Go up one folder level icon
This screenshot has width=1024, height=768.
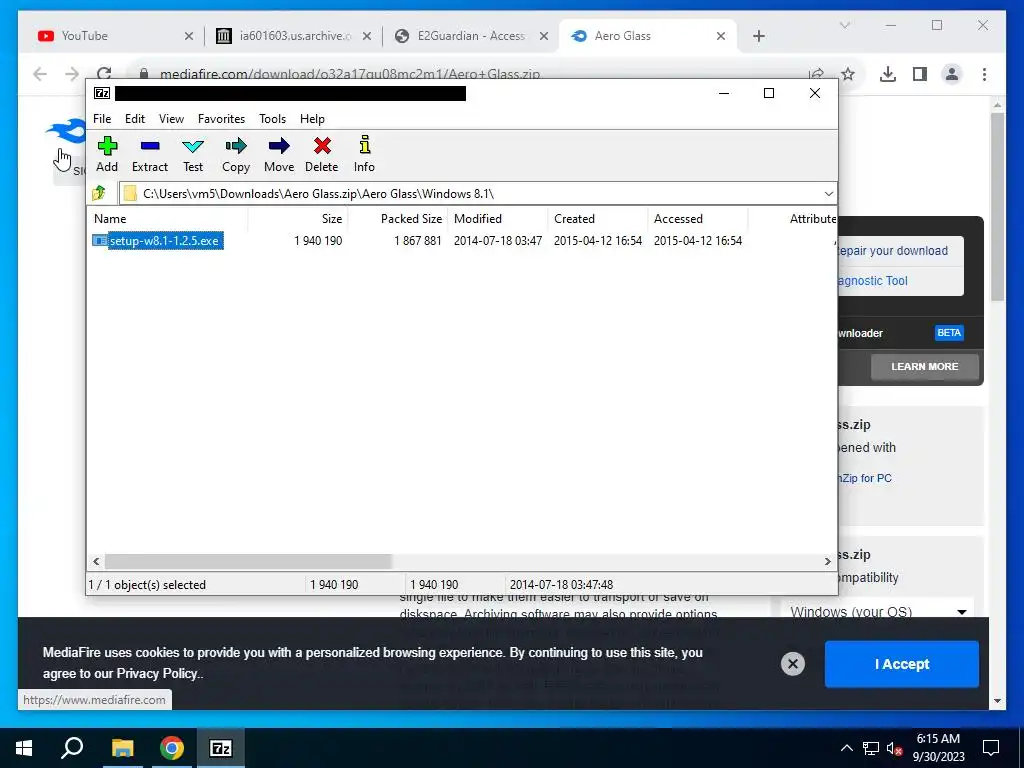(99, 193)
